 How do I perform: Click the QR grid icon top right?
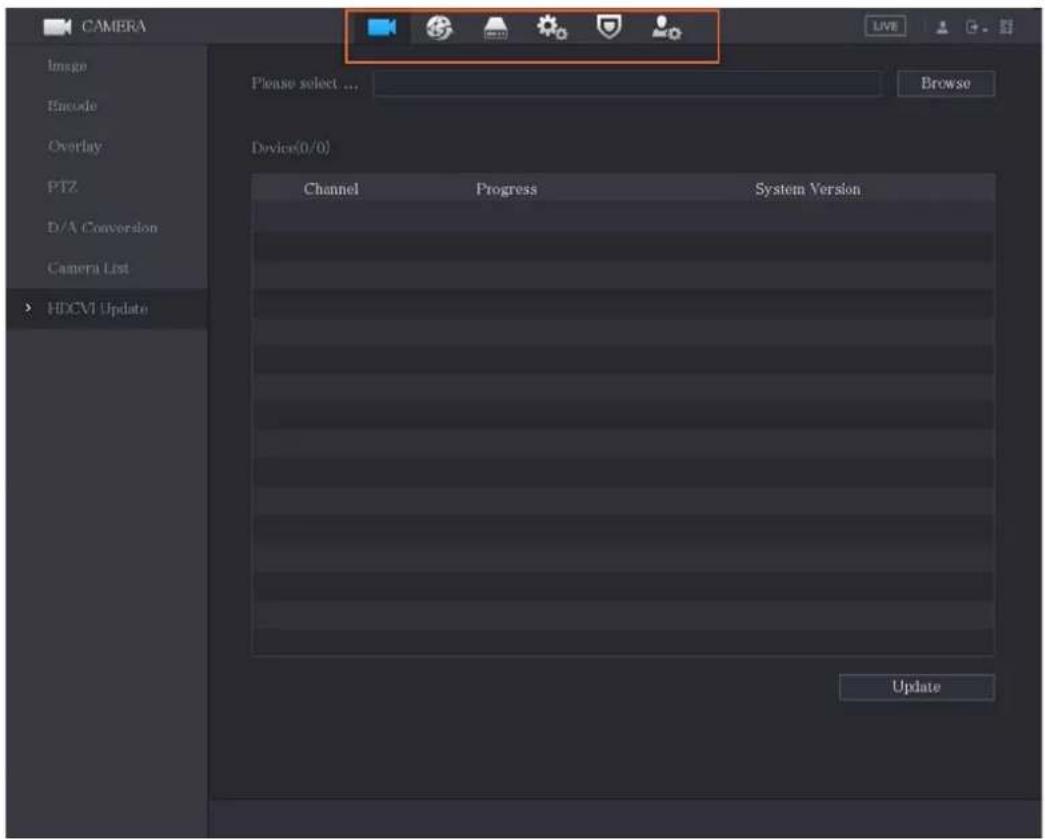coord(1006,27)
